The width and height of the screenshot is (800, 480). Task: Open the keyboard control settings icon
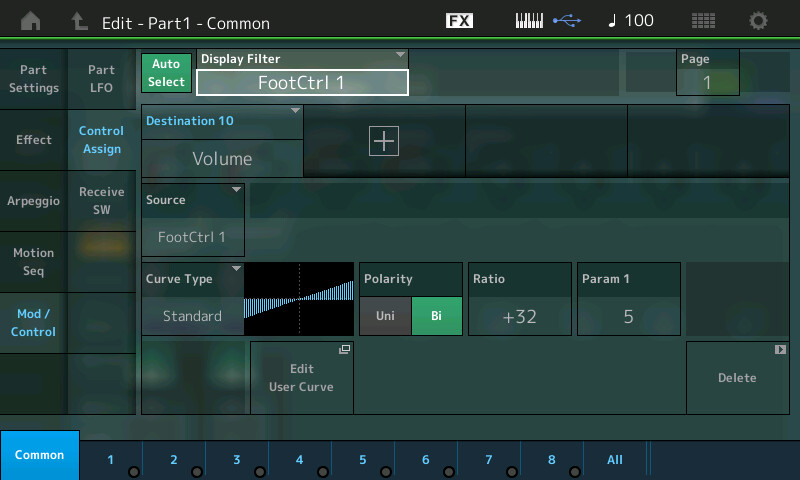point(529,20)
